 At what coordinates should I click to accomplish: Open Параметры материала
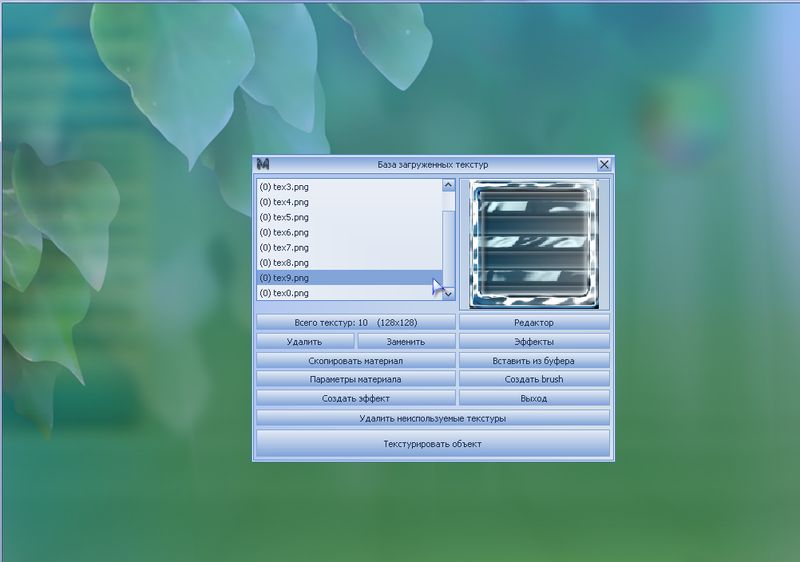click(x=355, y=379)
